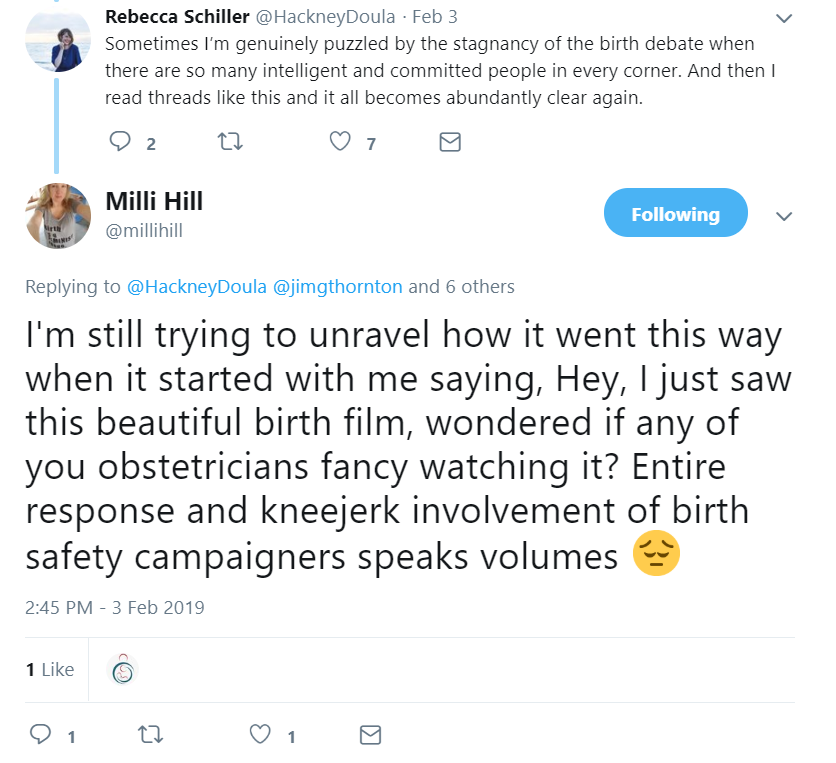Image resolution: width=836 pixels, height=763 pixels.
Task: Click Milli Hill's profile avatar
Action: tap(58, 217)
